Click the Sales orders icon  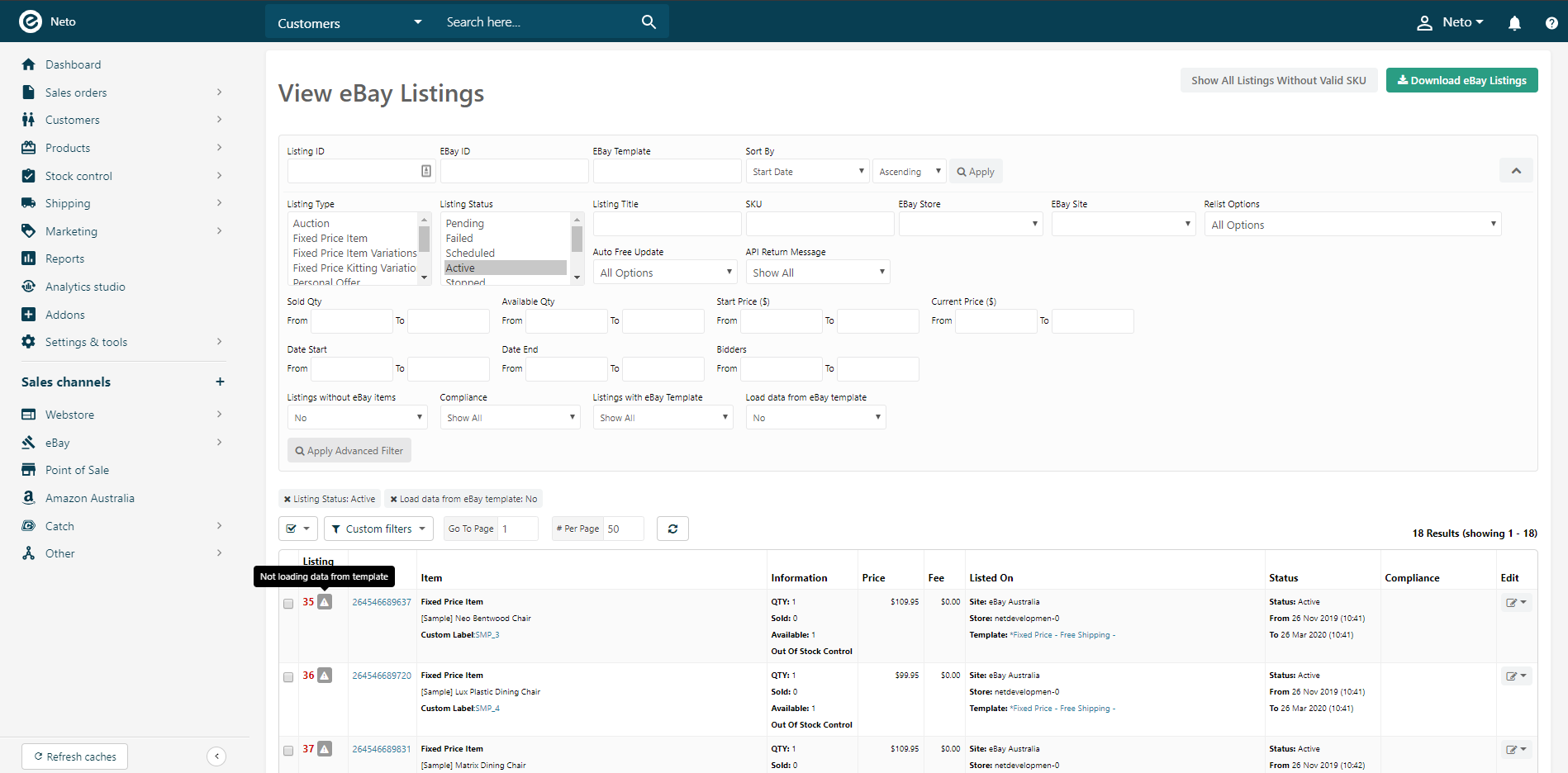pos(29,92)
